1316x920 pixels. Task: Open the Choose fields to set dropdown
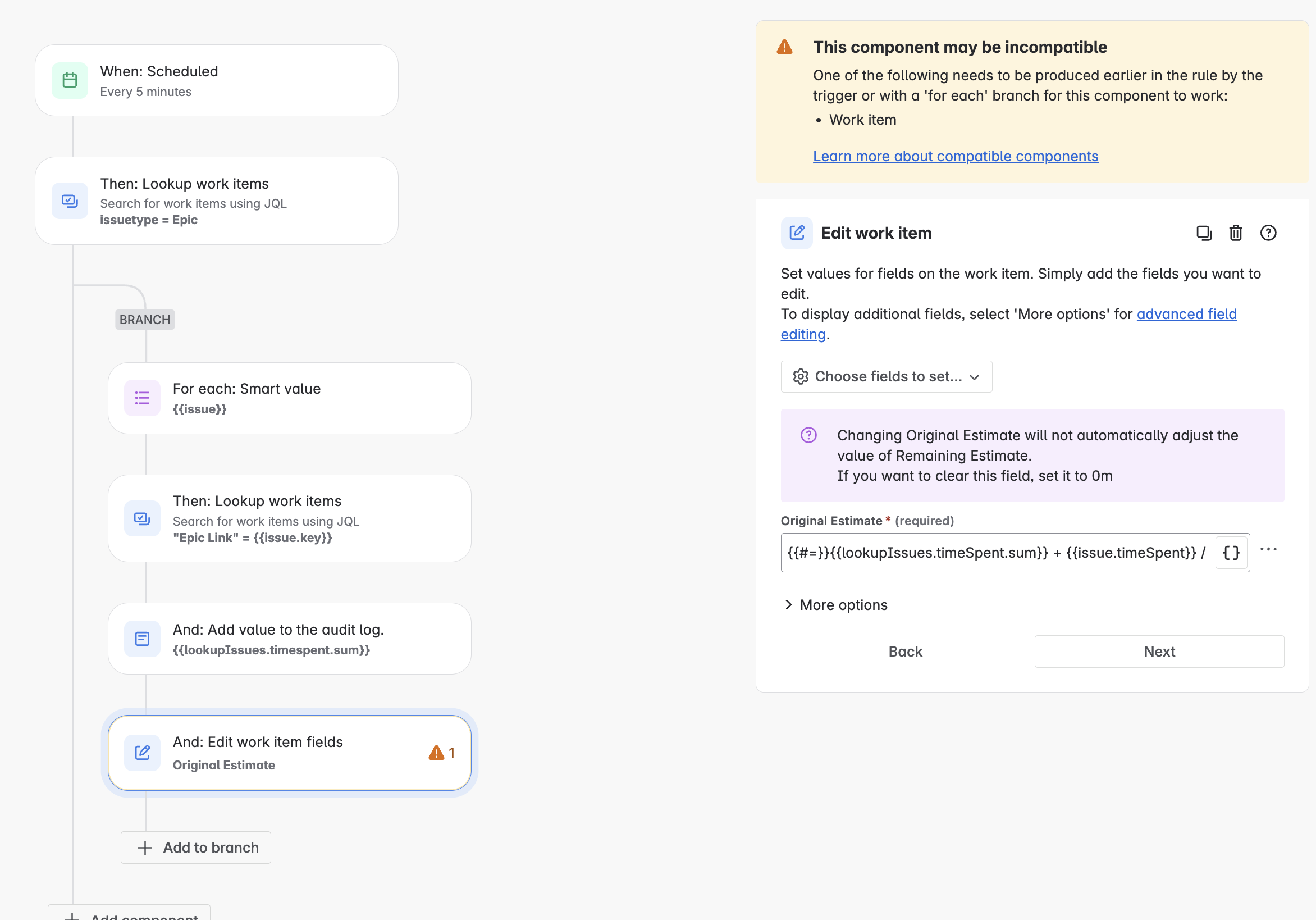coord(886,377)
